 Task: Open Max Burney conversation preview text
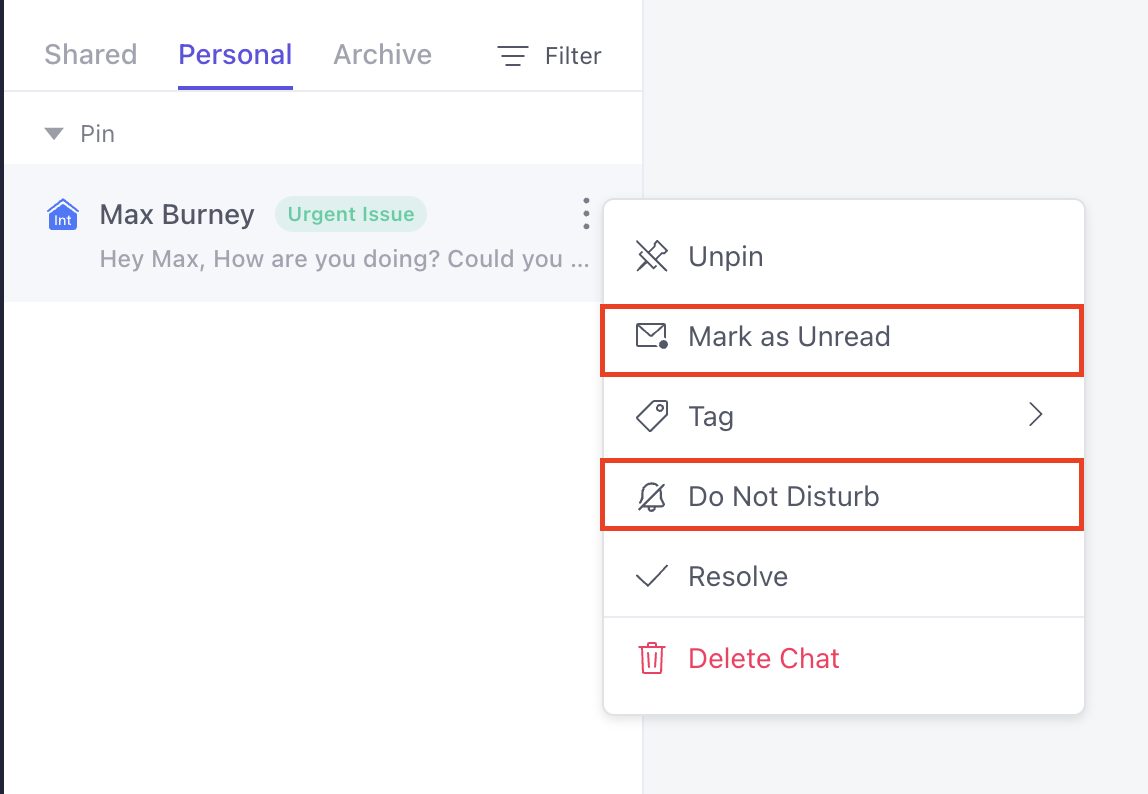coord(344,259)
